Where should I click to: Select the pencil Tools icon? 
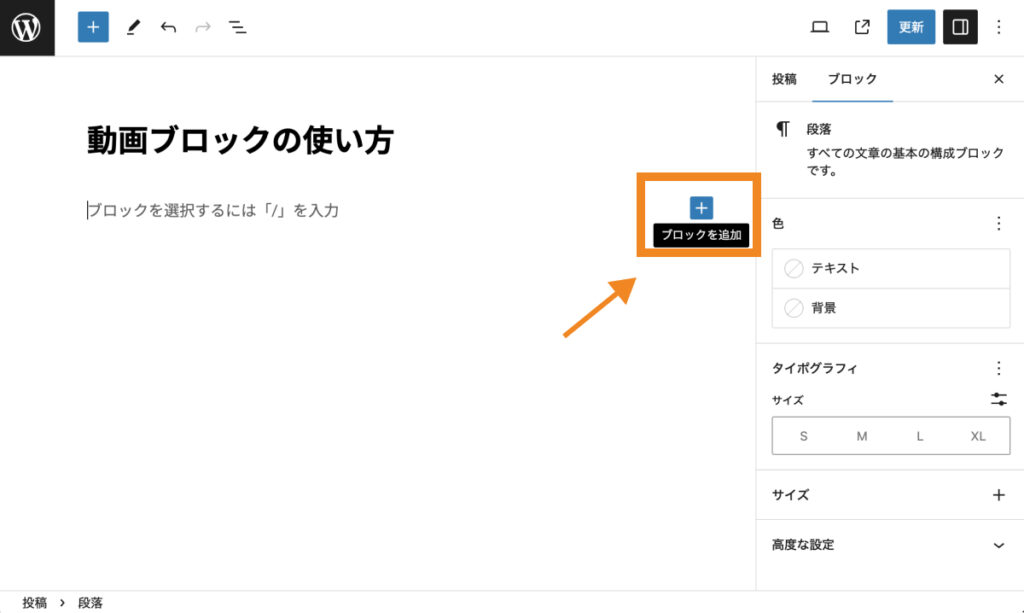click(x=133, y=27)
